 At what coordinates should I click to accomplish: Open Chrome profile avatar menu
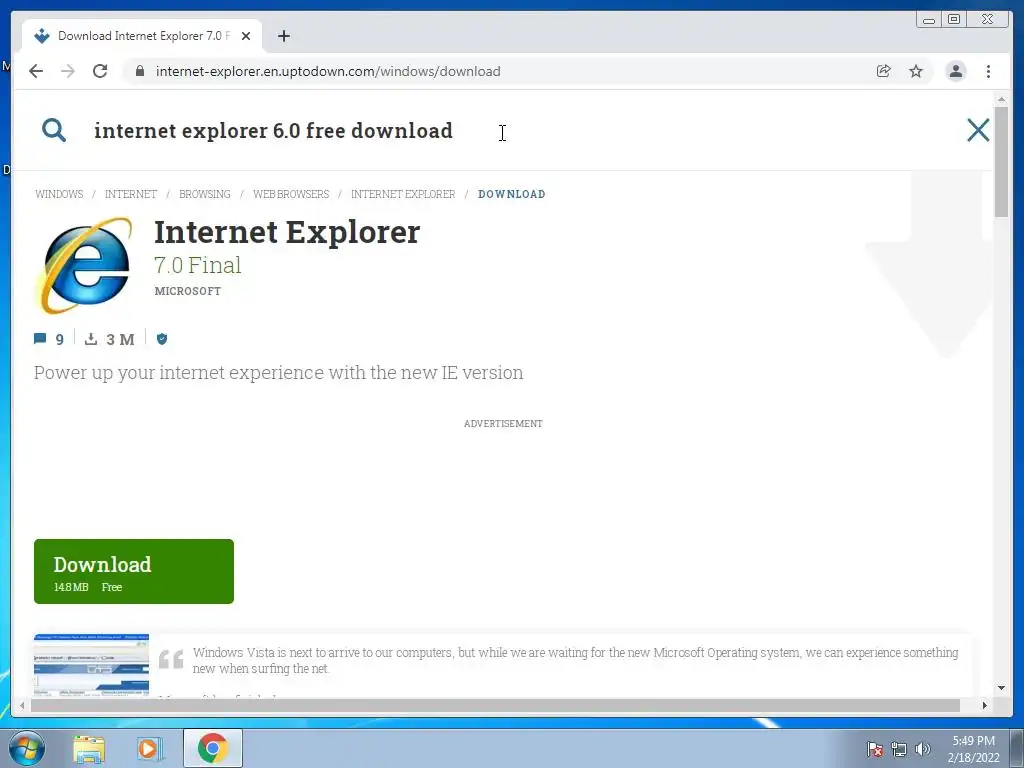[x=955, y=71]
